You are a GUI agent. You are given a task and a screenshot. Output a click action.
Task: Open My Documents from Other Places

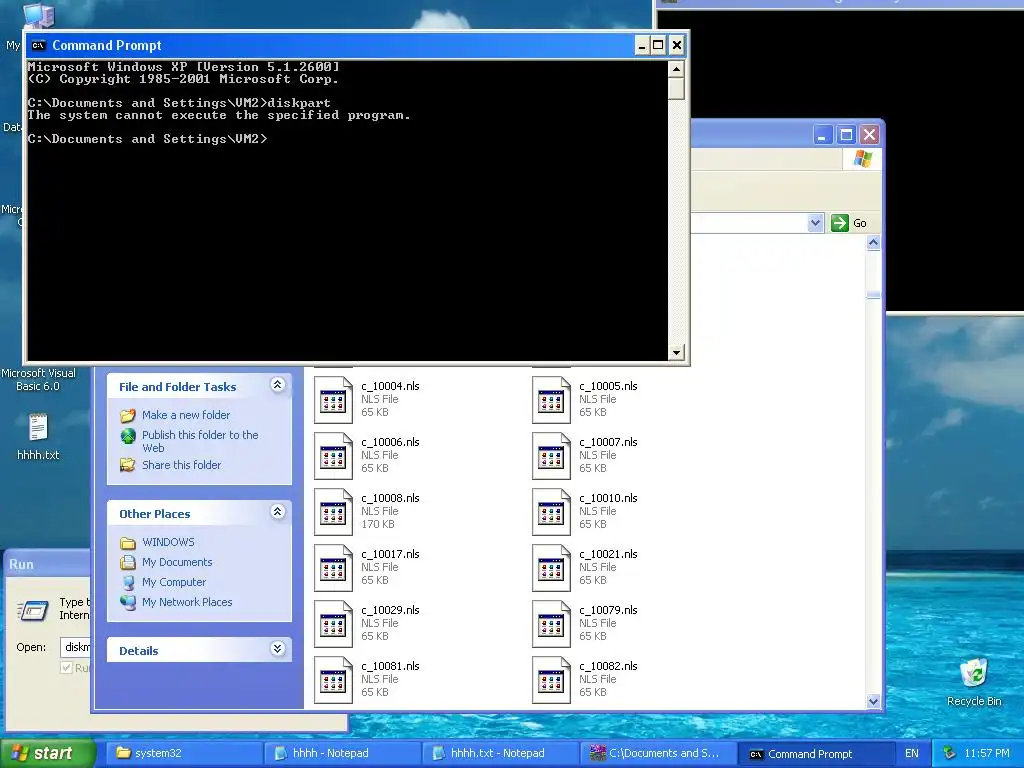(x=177, y=562)
